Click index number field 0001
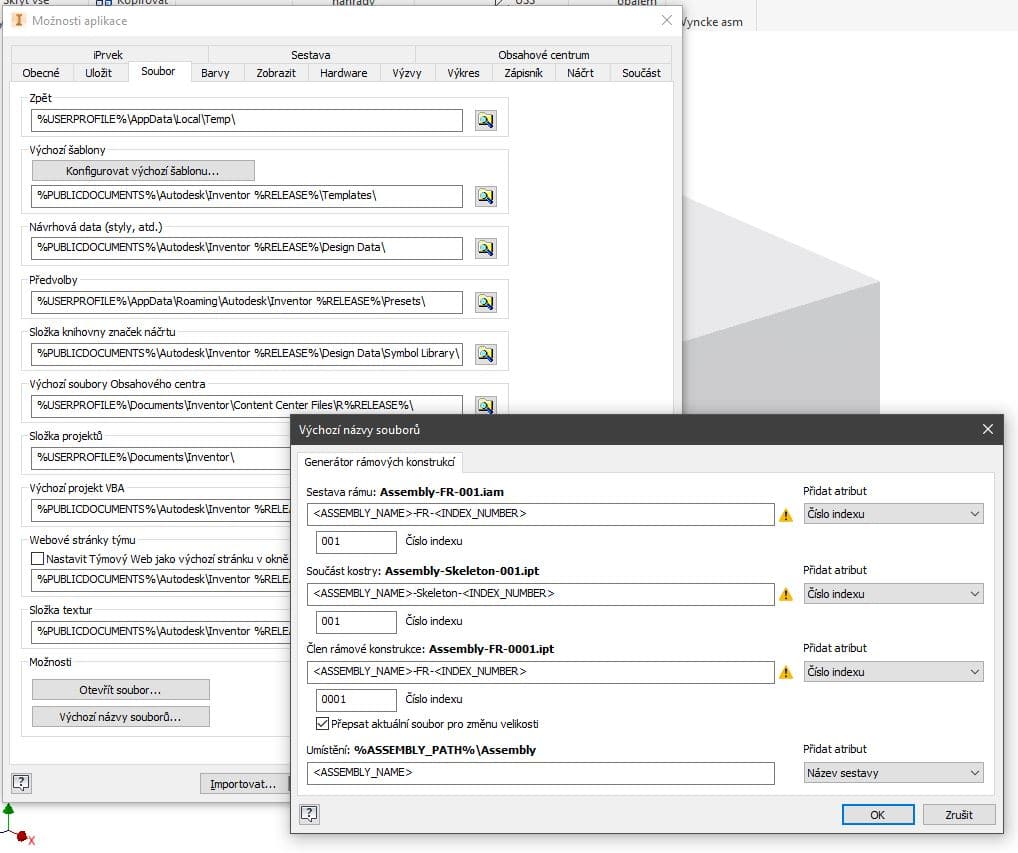The height and width of the screenshot is (853, 1018). point(356,699)
